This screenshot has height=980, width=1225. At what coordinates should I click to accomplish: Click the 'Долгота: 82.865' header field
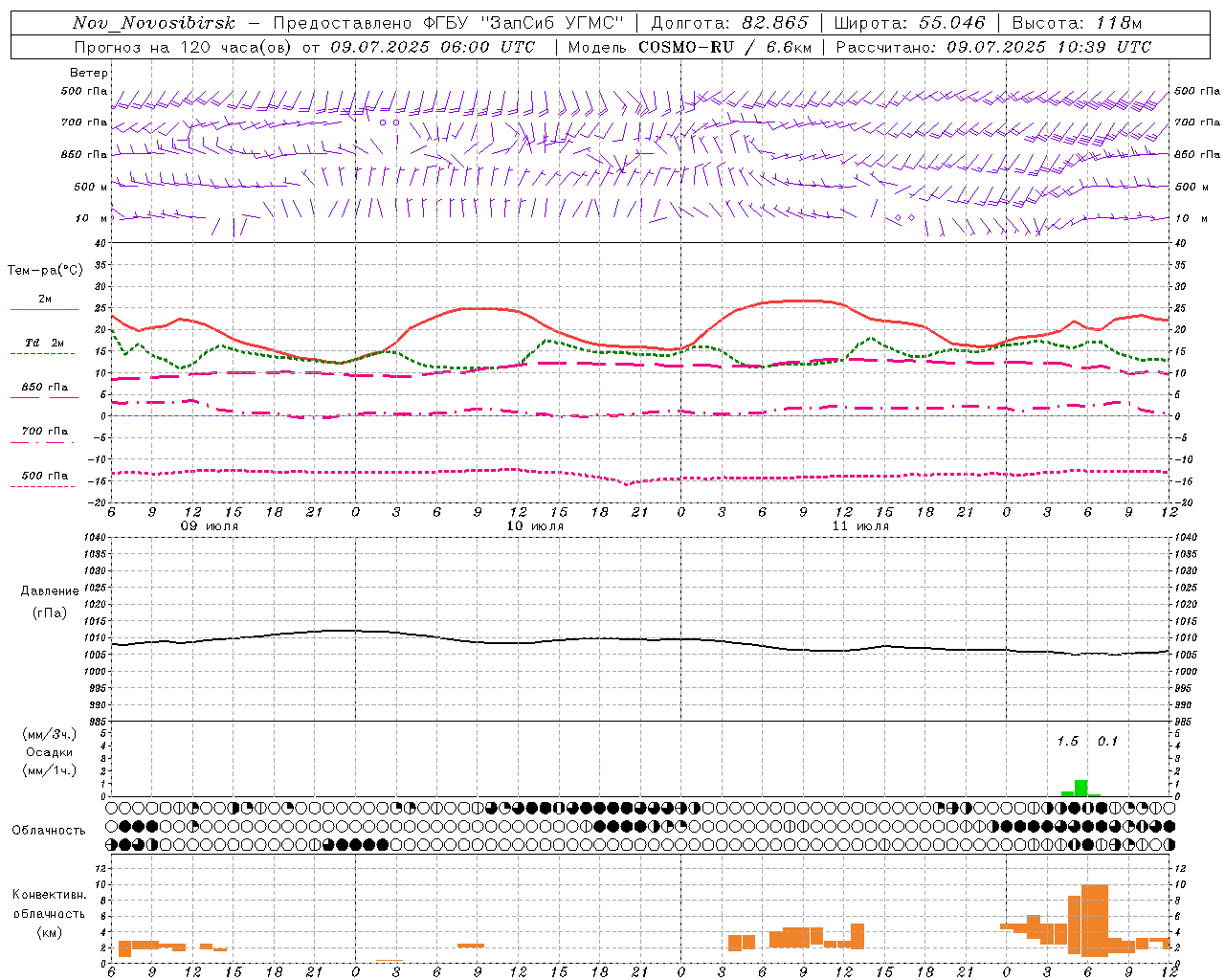pos(729,23)
